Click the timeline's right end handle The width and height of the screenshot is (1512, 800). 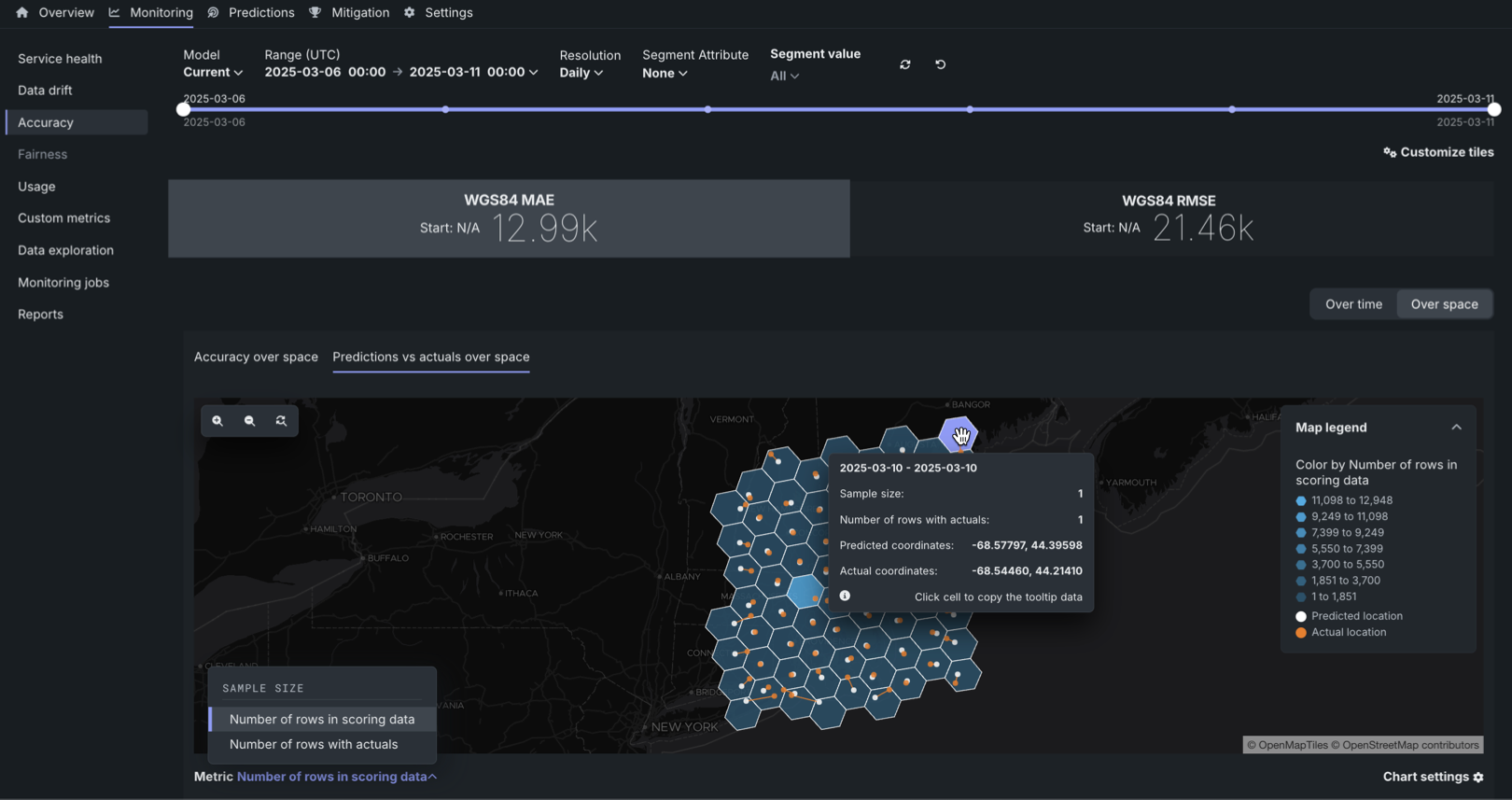pyautogui.click(x=1493, y=109)
